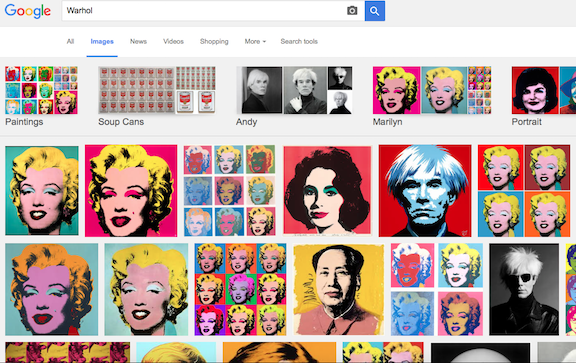Screen dimensions: 576x363
Task: Open the News tab
Action: tap(138, 42)
